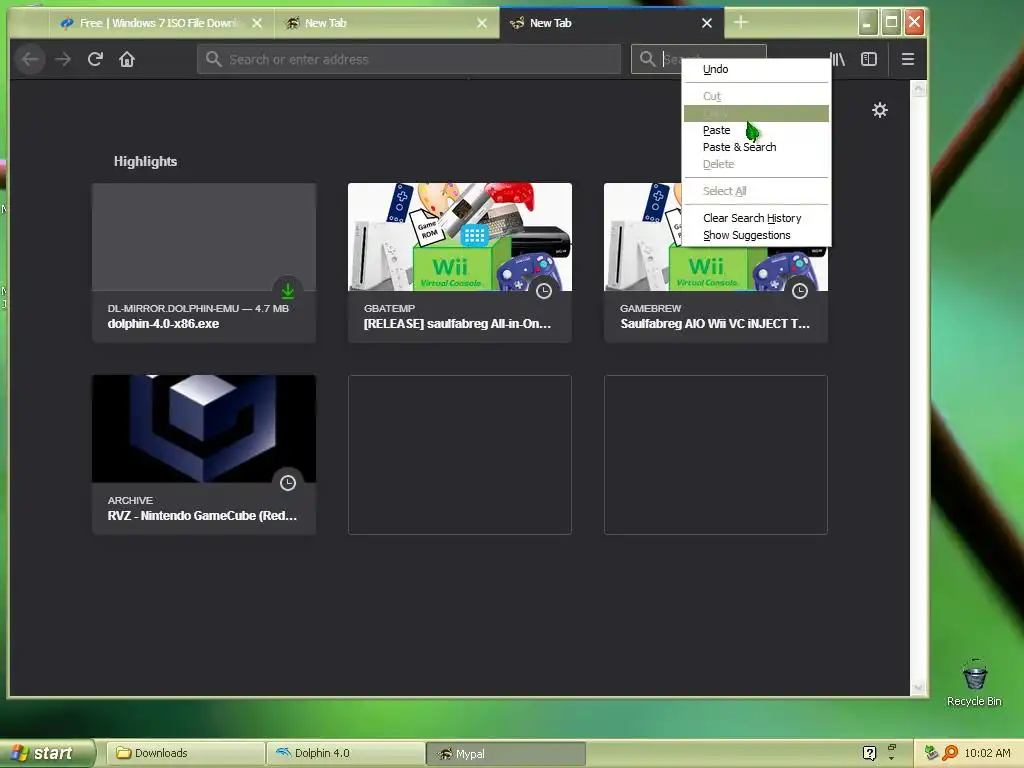Switch to the middle New Tab
This screenshot has width=1024, height=768.
(387, 23)
